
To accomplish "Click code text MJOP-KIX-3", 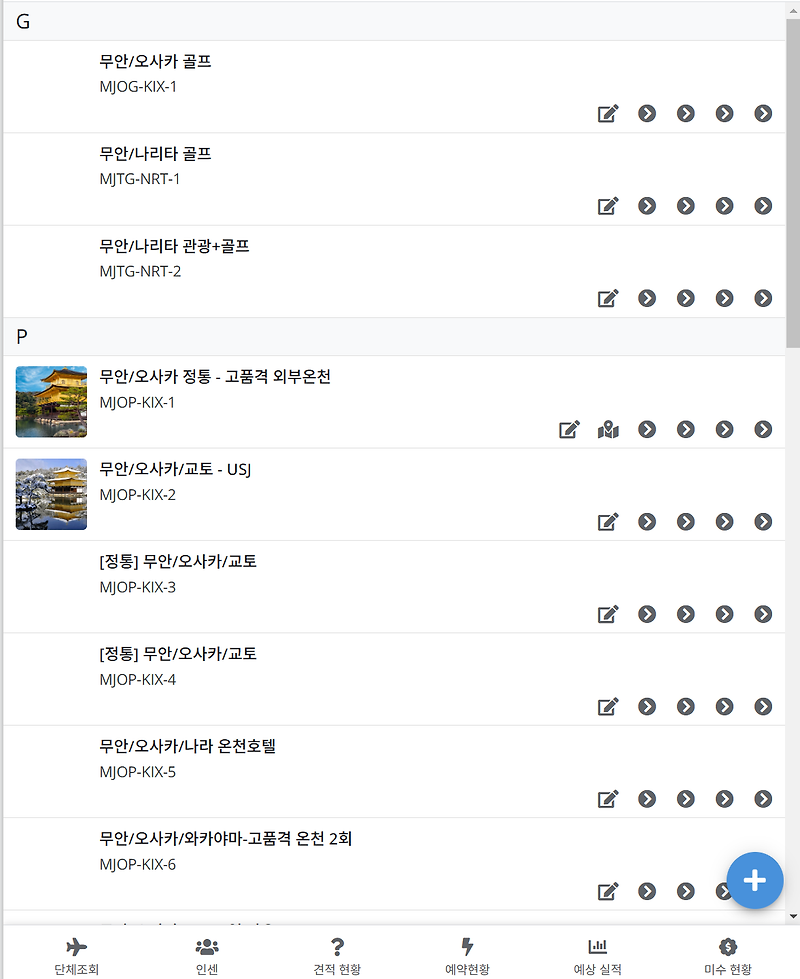I will click(x=137, y=588).
